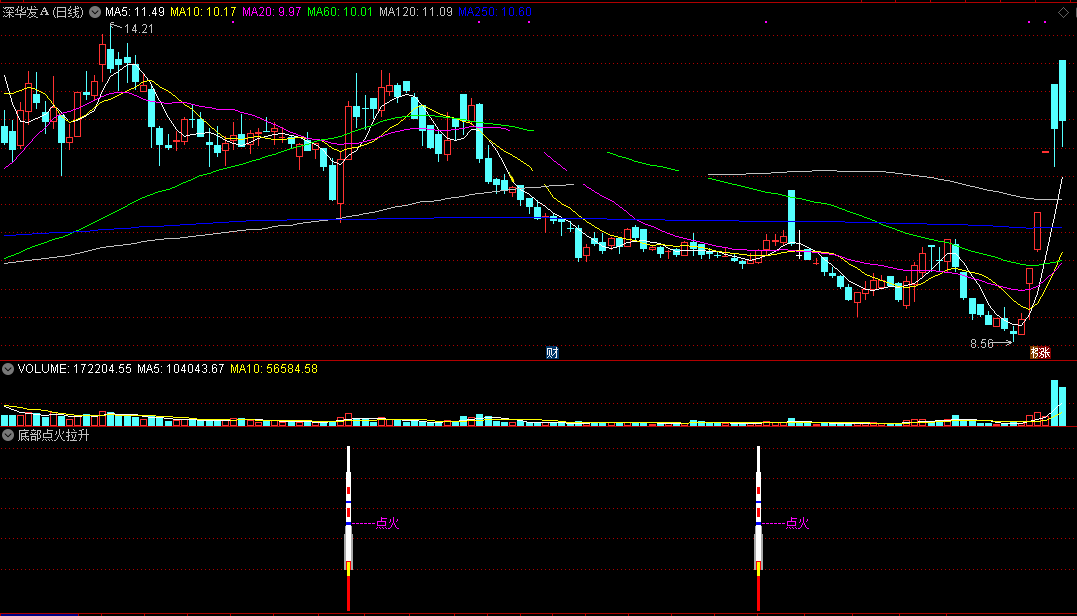Click the volume MA5: 104043.67 label
Screen dimensions: 1077x616
(x=181, y=369)
